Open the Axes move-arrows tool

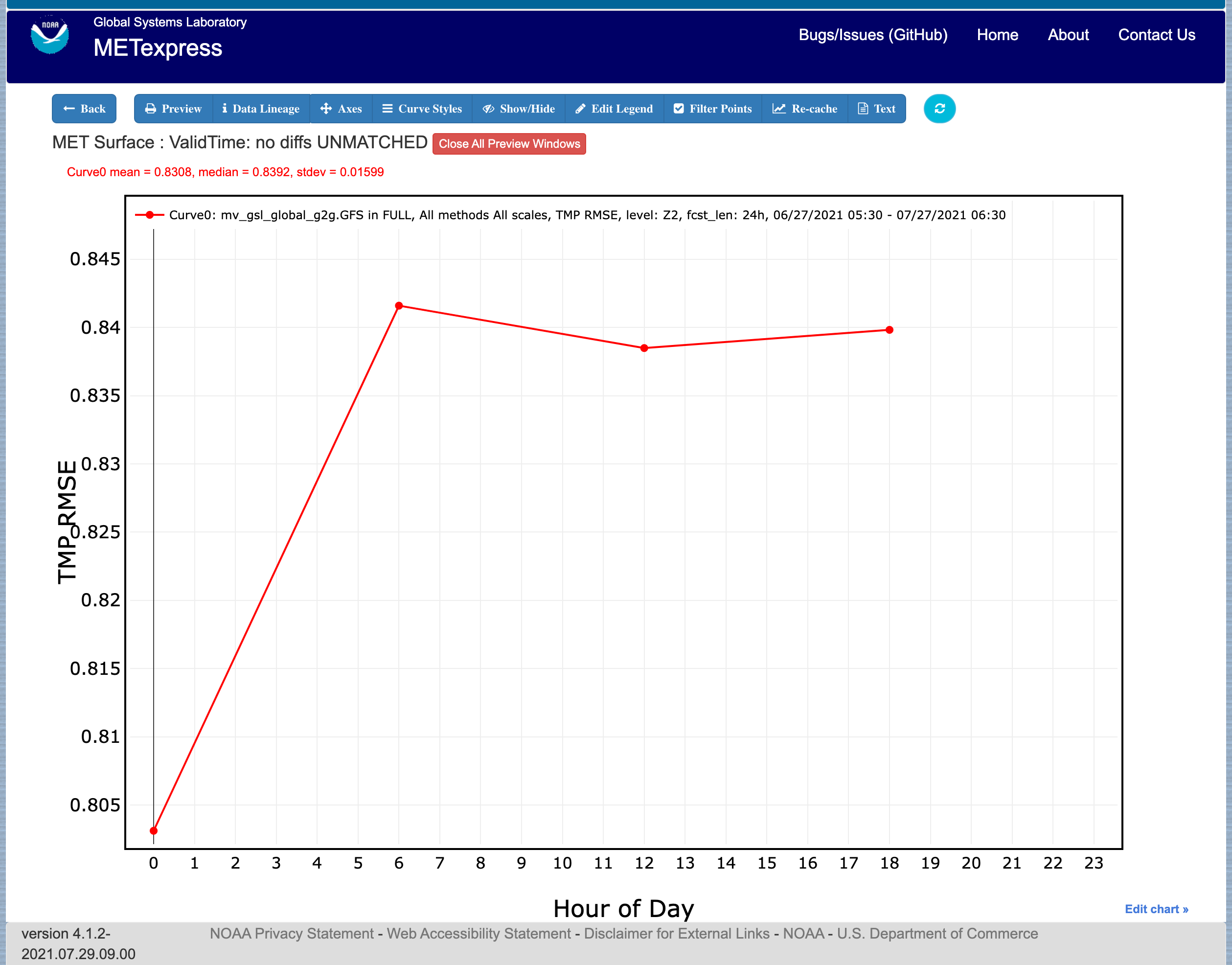(x=341, y=109)
